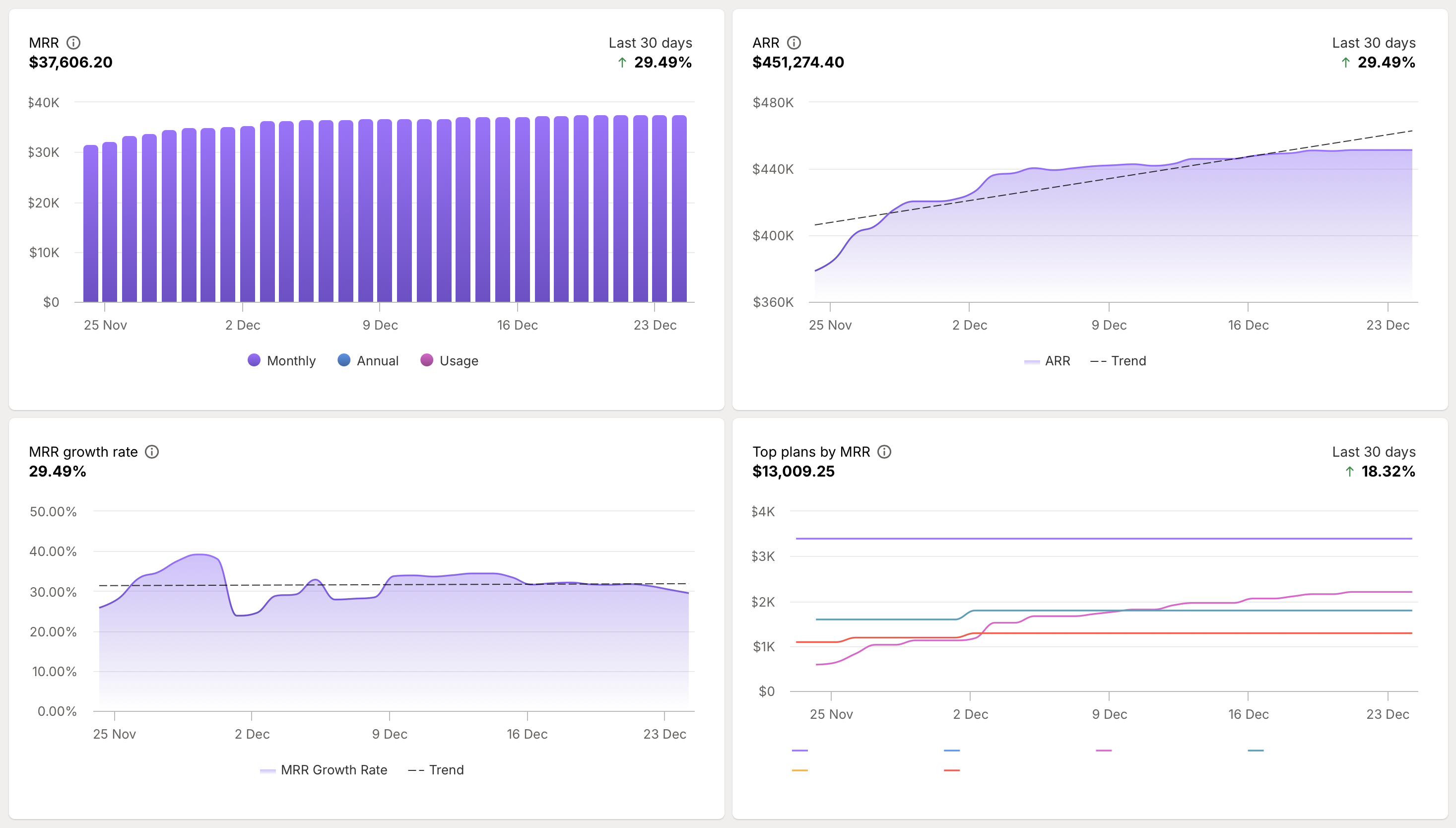Toggle the Annual series in the MRR legend
The height and width of the screenshot is (828, 1456).
coord(368,360)
